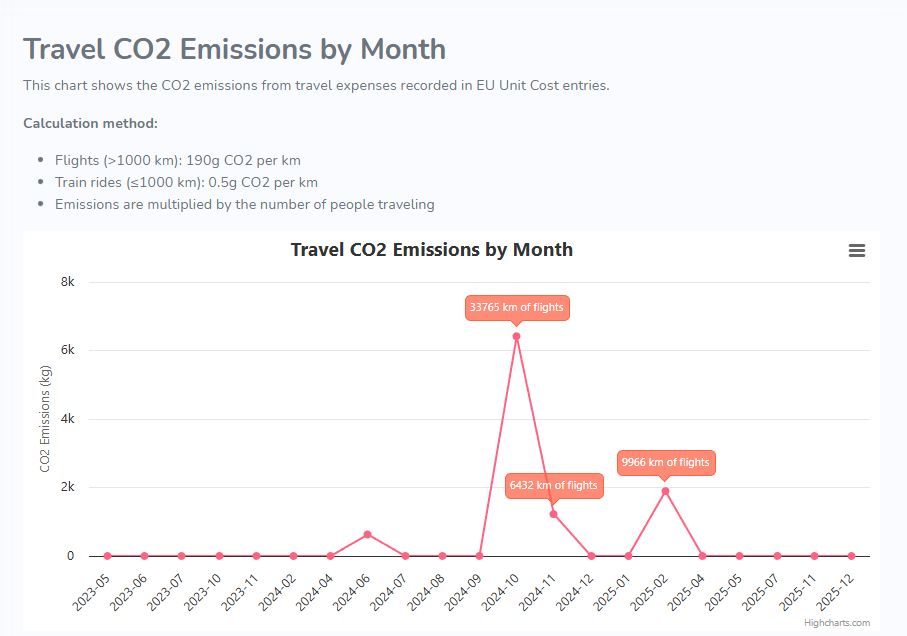Click the 2023-05 data point on the line
This screenshot has height=636, width=907.
click(x=107, y=556)
